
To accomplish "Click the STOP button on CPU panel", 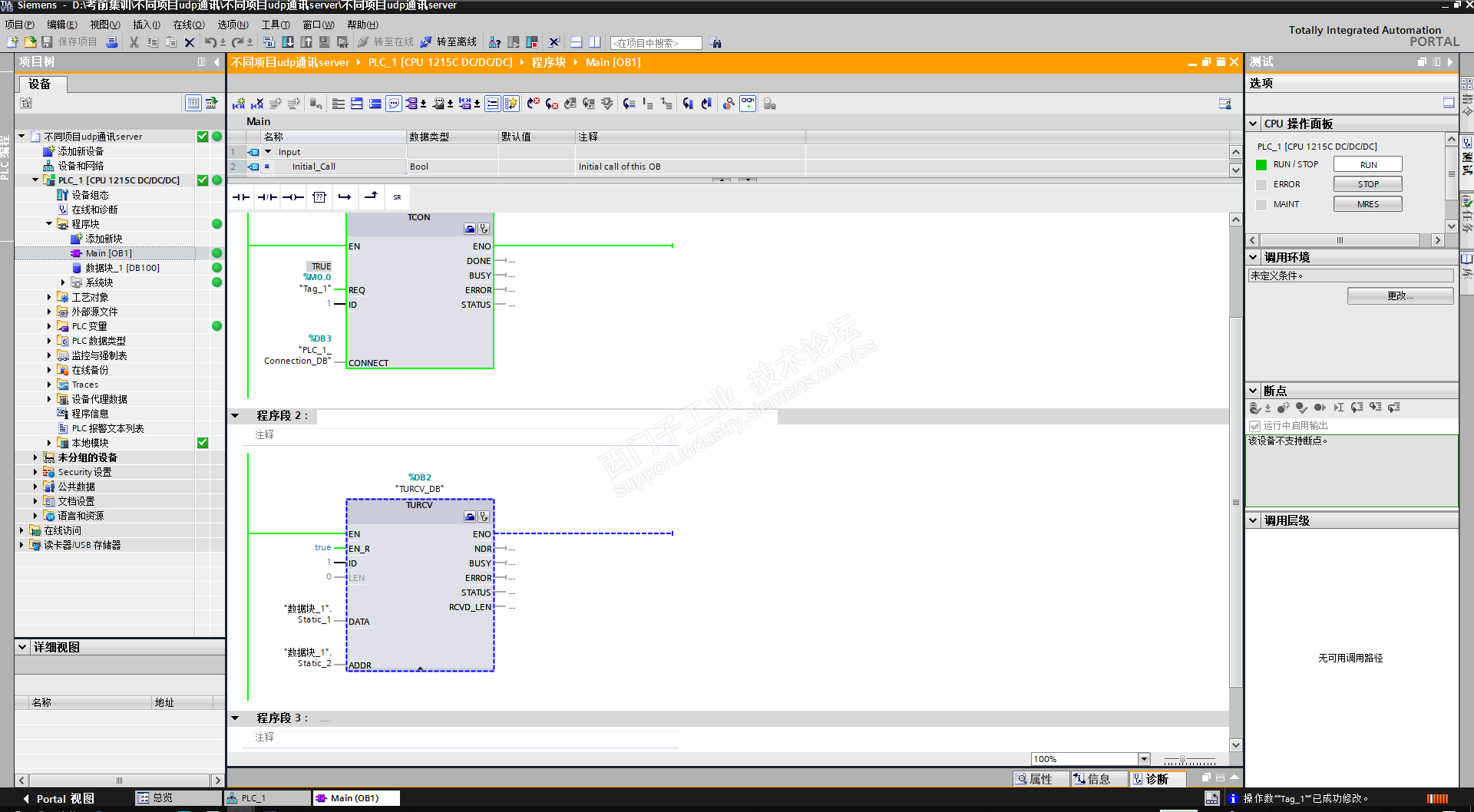I will click(x=1368, y=184).
